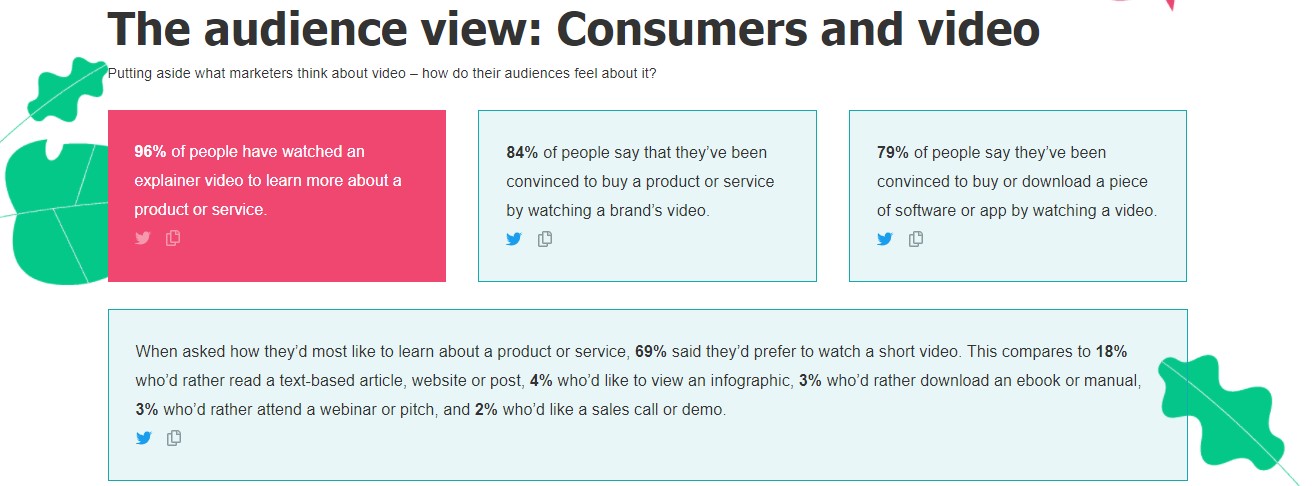Click the large green leaf left of pink card

point(55,215)
